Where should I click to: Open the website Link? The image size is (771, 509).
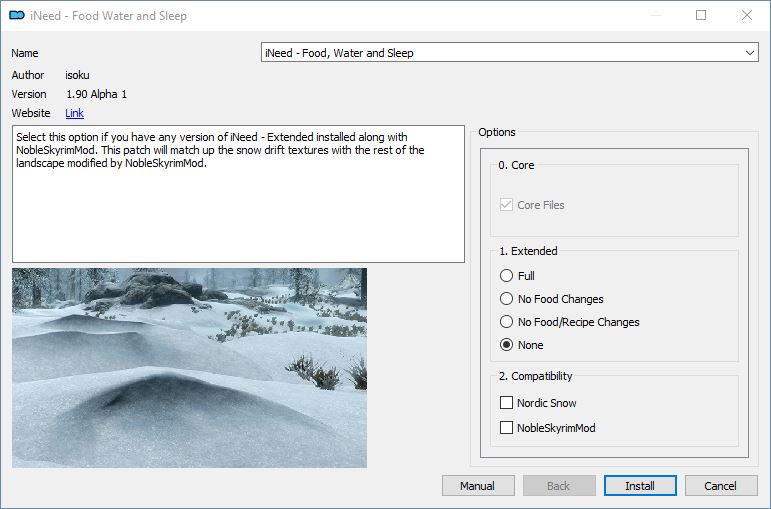coord(74,113)
